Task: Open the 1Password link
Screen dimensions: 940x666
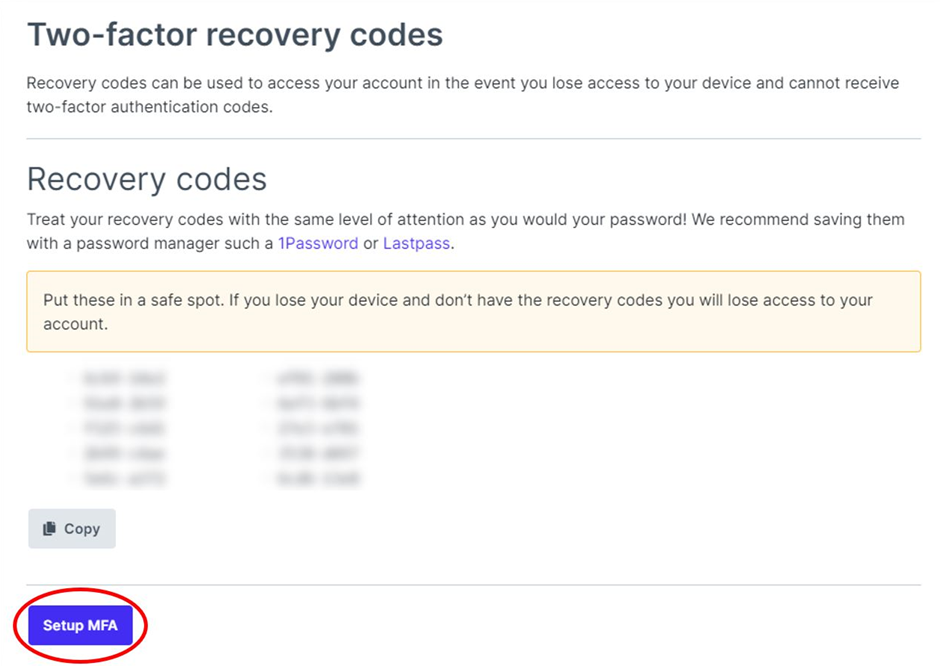Action: pos(318,243)
